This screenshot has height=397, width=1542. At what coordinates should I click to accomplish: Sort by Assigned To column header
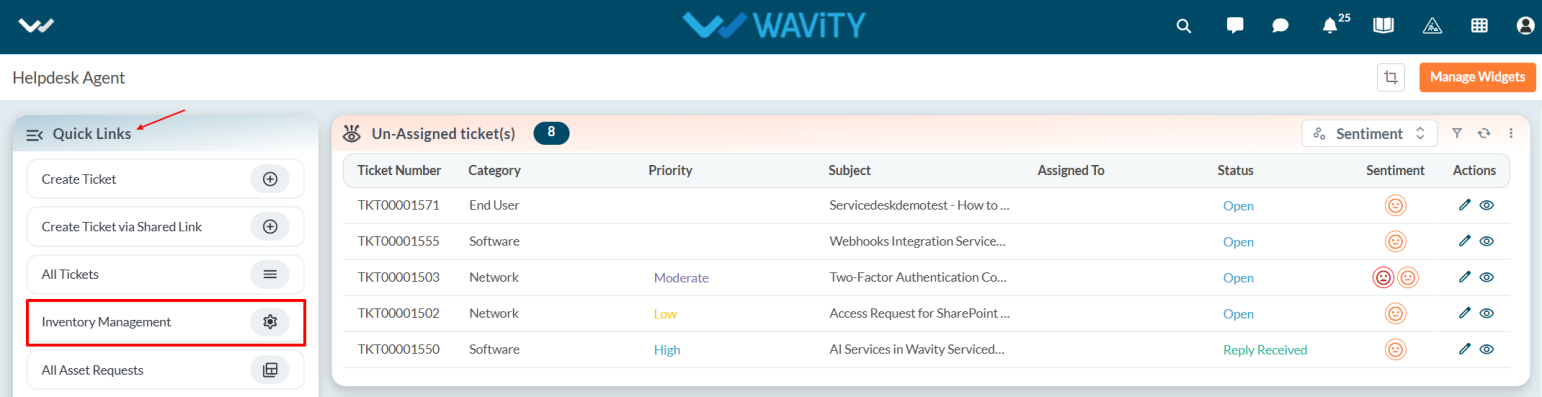pos(1071,171)
